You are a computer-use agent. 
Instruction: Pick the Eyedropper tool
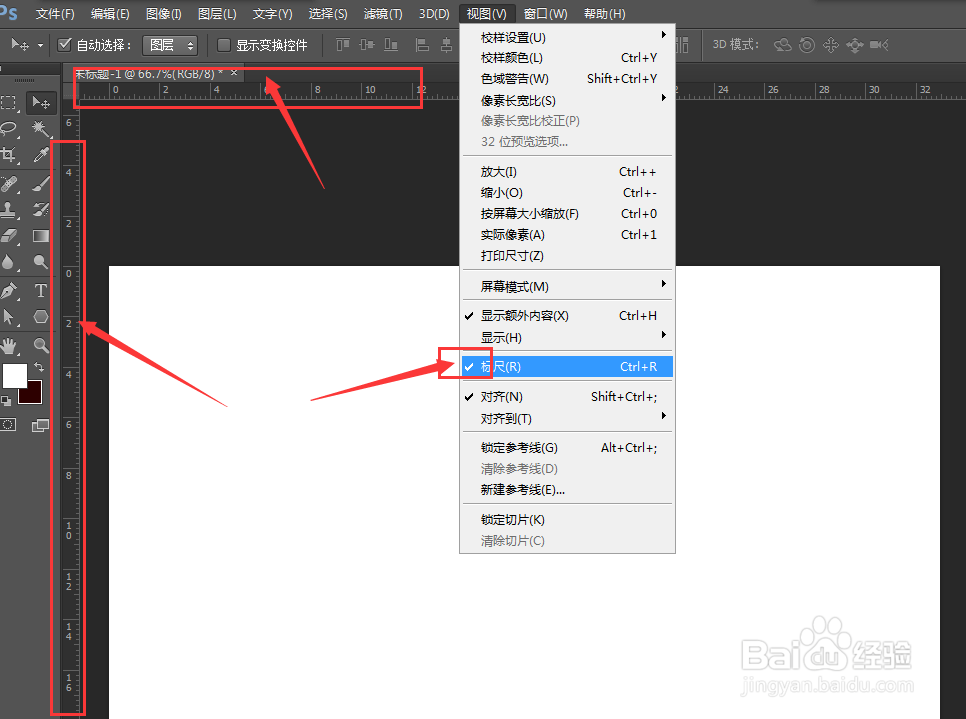tap(40, 156)
